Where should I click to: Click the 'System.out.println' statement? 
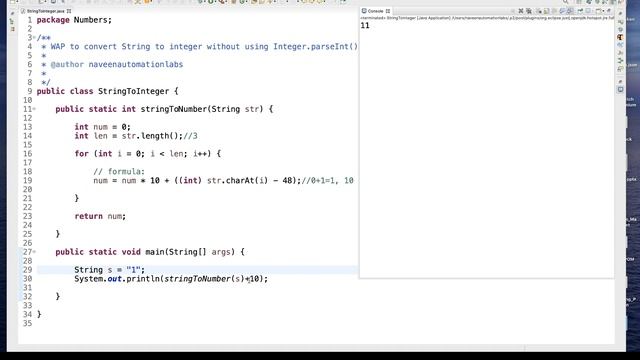(x=171, y=279)
